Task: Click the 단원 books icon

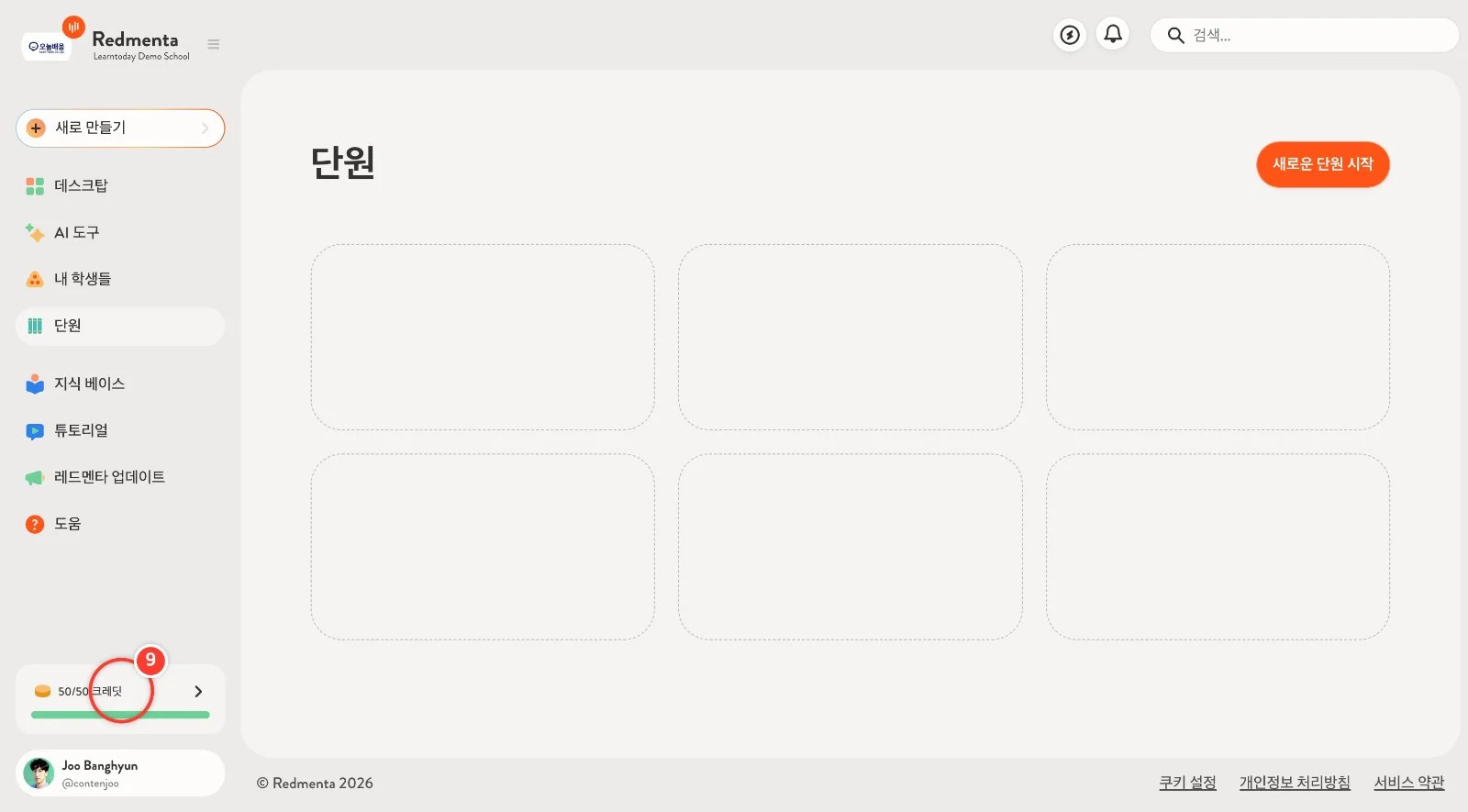Action: pyautogui.click(x=35, y=326)
